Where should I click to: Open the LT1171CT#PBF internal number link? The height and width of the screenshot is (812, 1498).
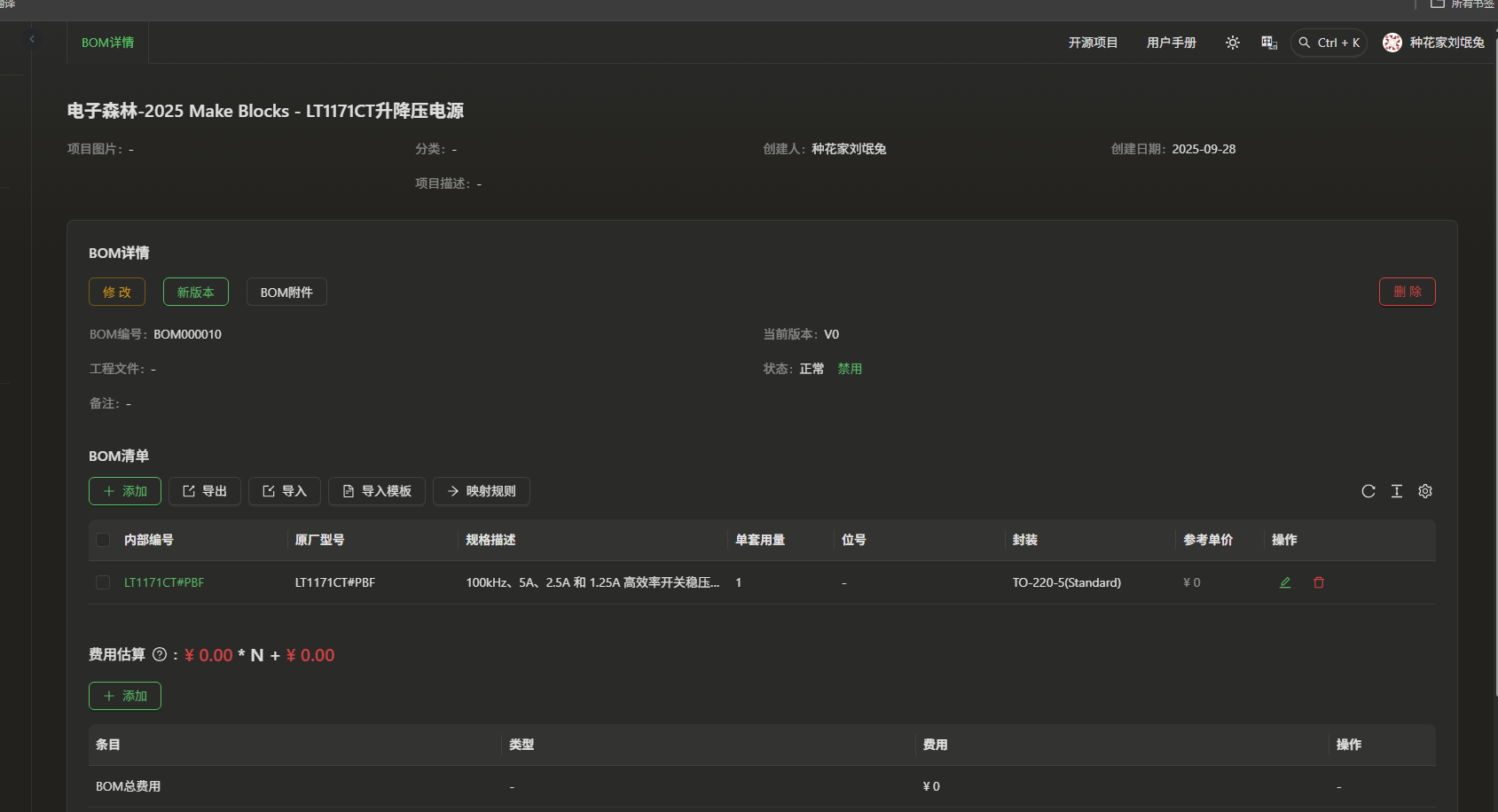click(164, 582)
